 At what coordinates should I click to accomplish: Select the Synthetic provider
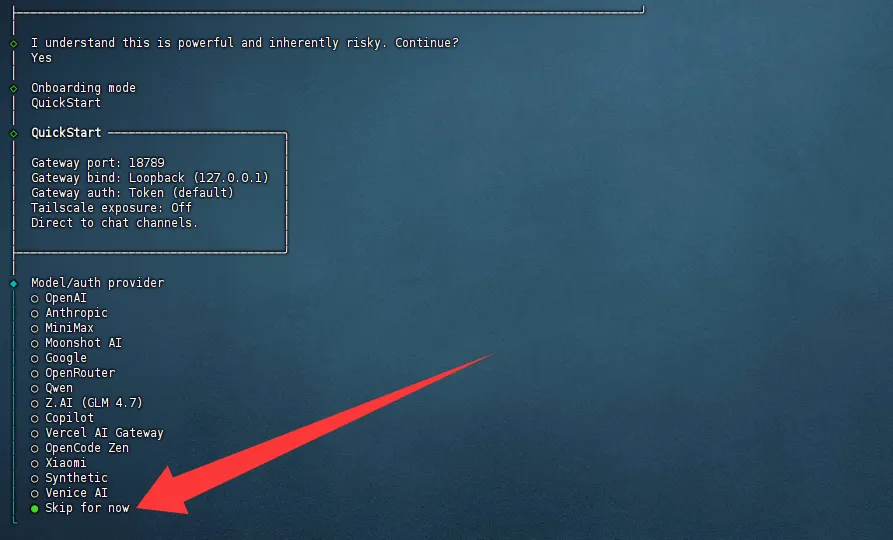(x=69, y=477)
